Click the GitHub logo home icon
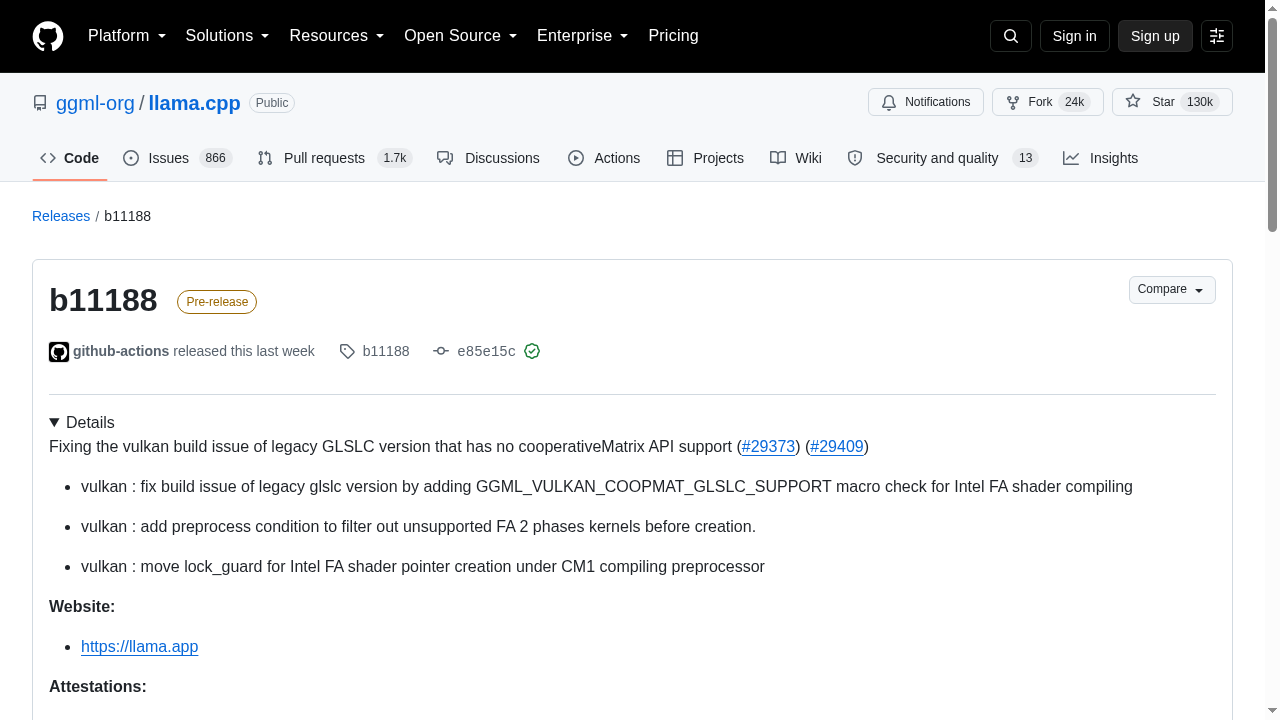1280x720 pixels. point(48,36)
